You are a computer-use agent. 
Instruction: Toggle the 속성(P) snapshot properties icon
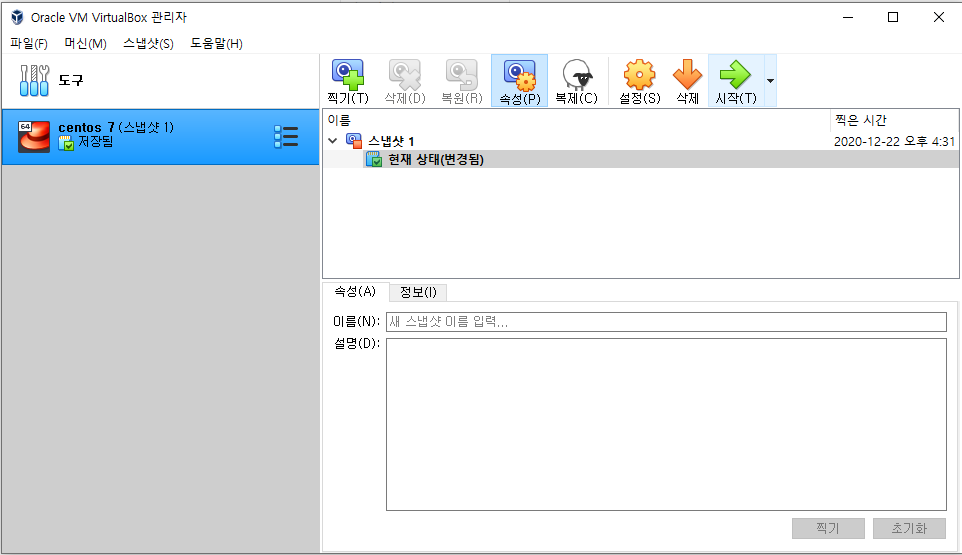pos(520,75)
